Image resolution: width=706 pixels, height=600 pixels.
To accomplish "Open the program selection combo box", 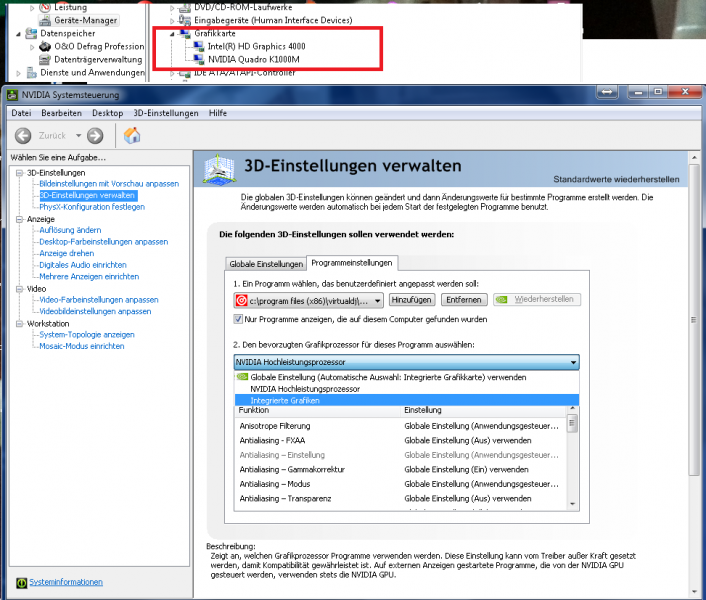I will 308,301.
